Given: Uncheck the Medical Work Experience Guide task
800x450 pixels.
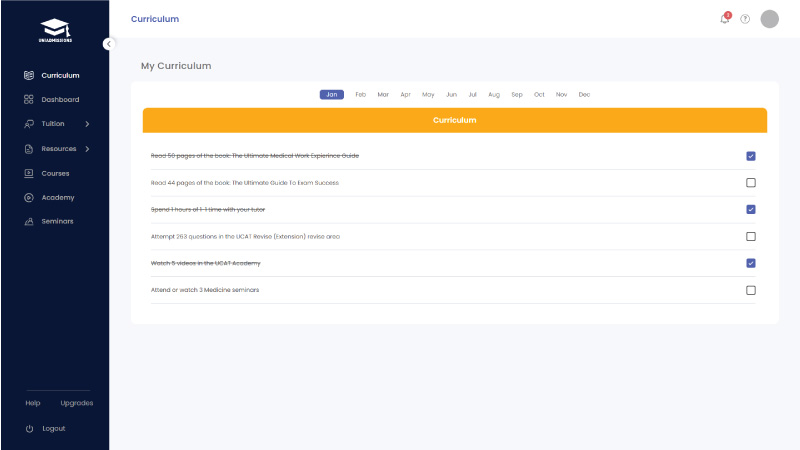Looking at the screenshot, I should (x=751, y=156).
